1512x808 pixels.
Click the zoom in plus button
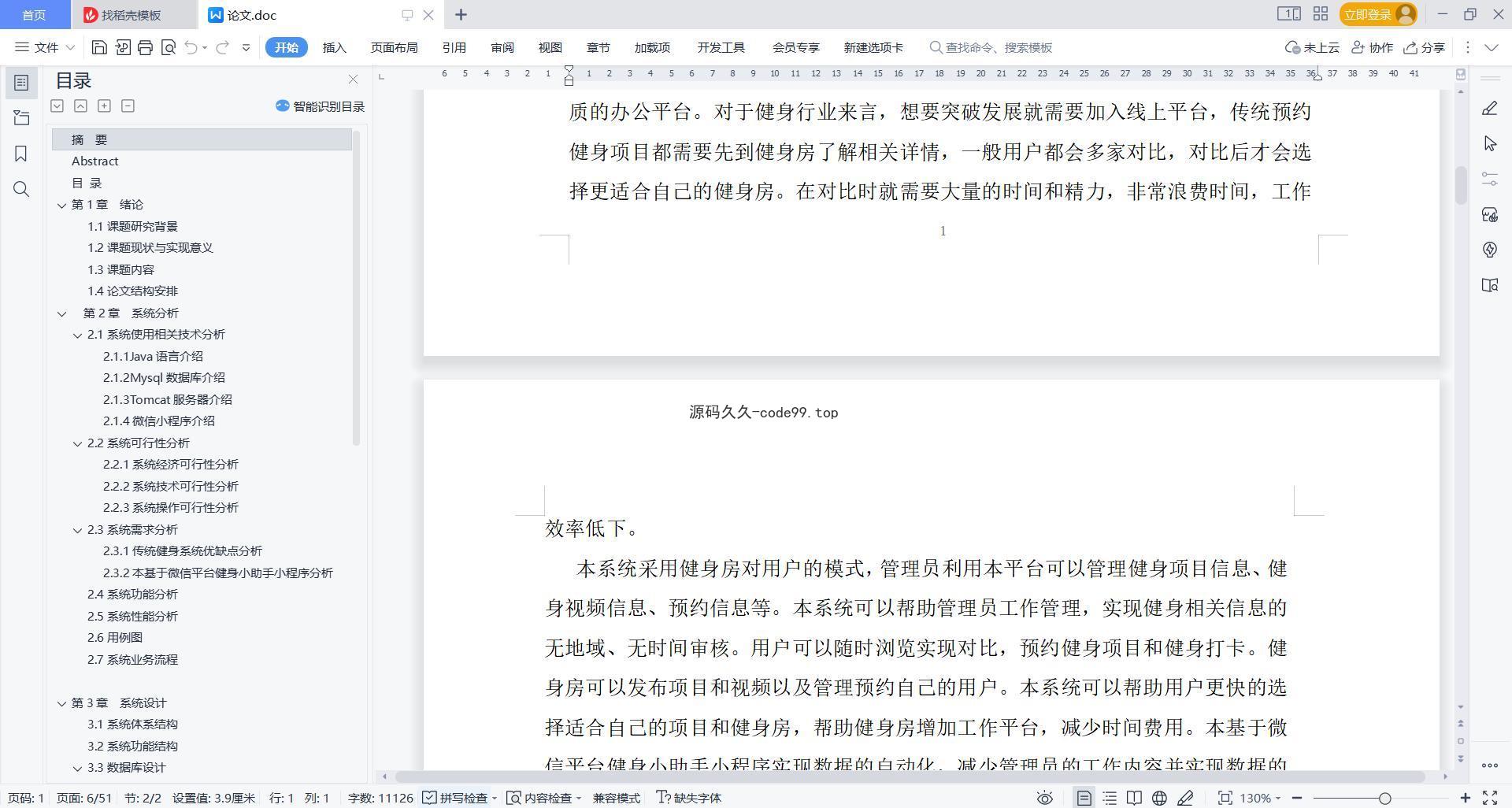1466,798
